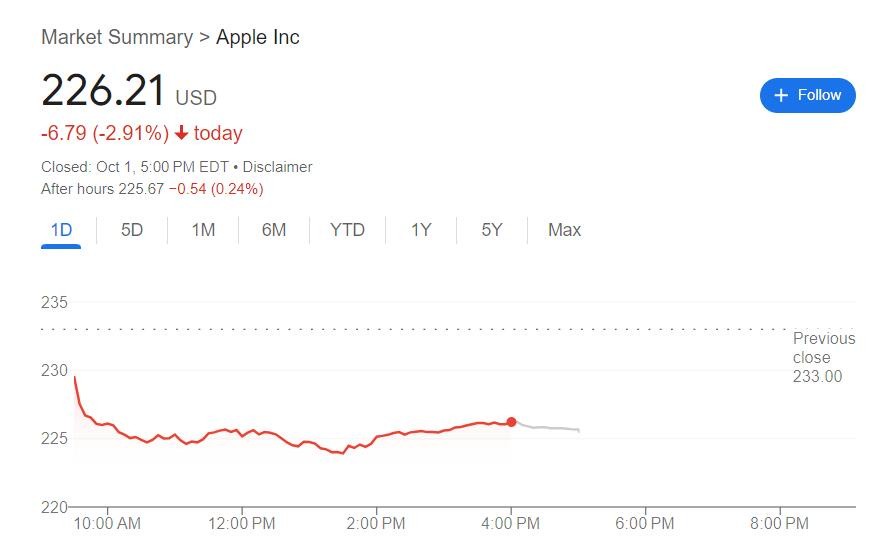Open the Max range tab
Screen dimensions: 883x546
(564, 230)
